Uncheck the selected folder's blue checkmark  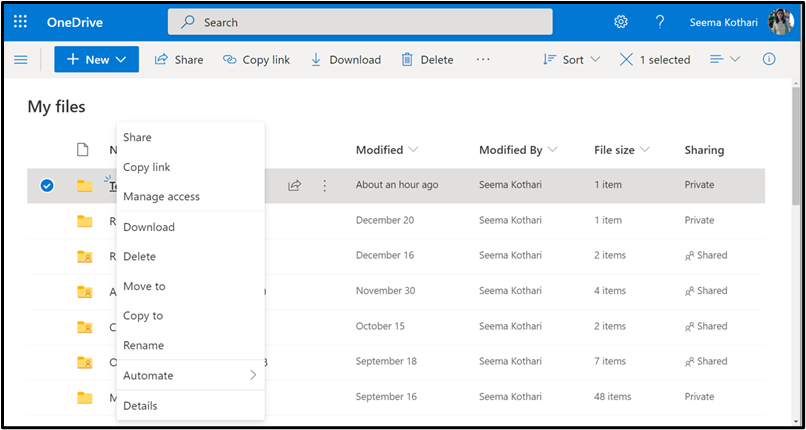pos(46,185)
